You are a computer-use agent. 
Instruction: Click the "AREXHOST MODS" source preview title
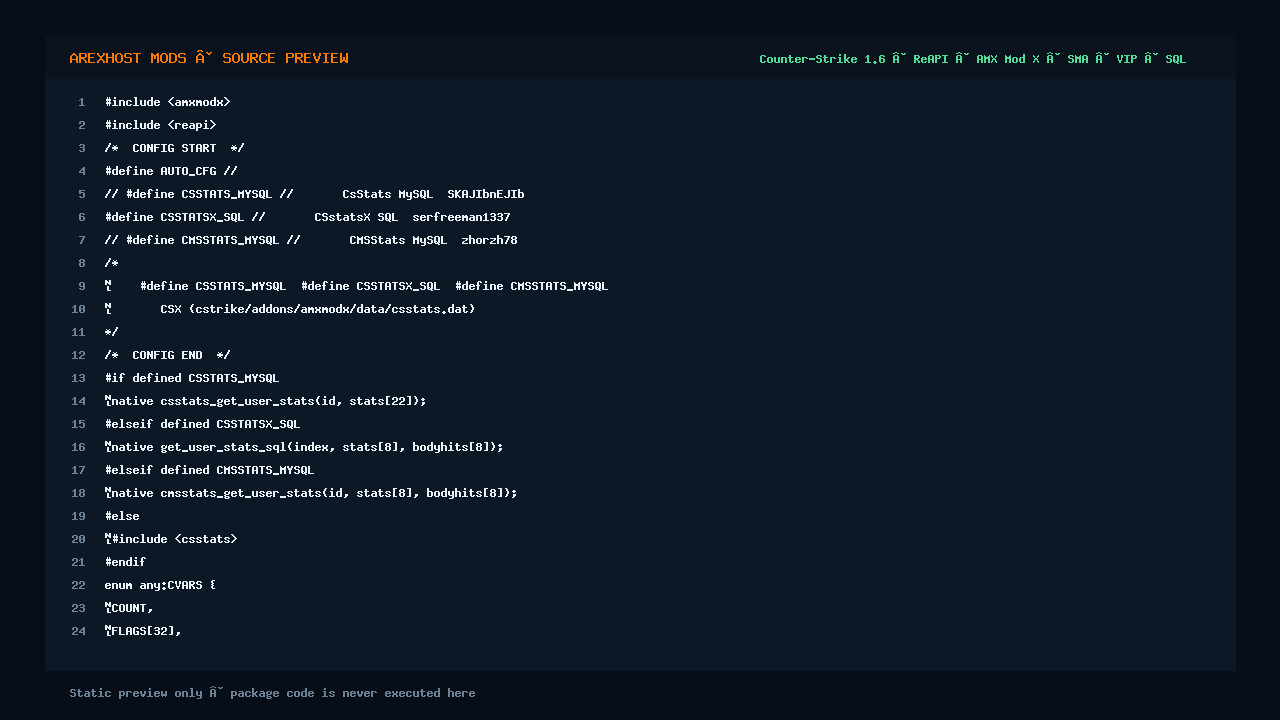pyautogui.click(x=209, y=58)
